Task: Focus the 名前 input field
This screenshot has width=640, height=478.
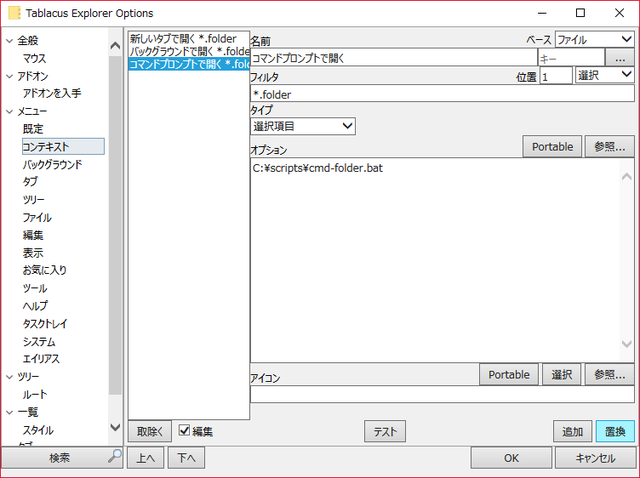Action: (393, 58)
